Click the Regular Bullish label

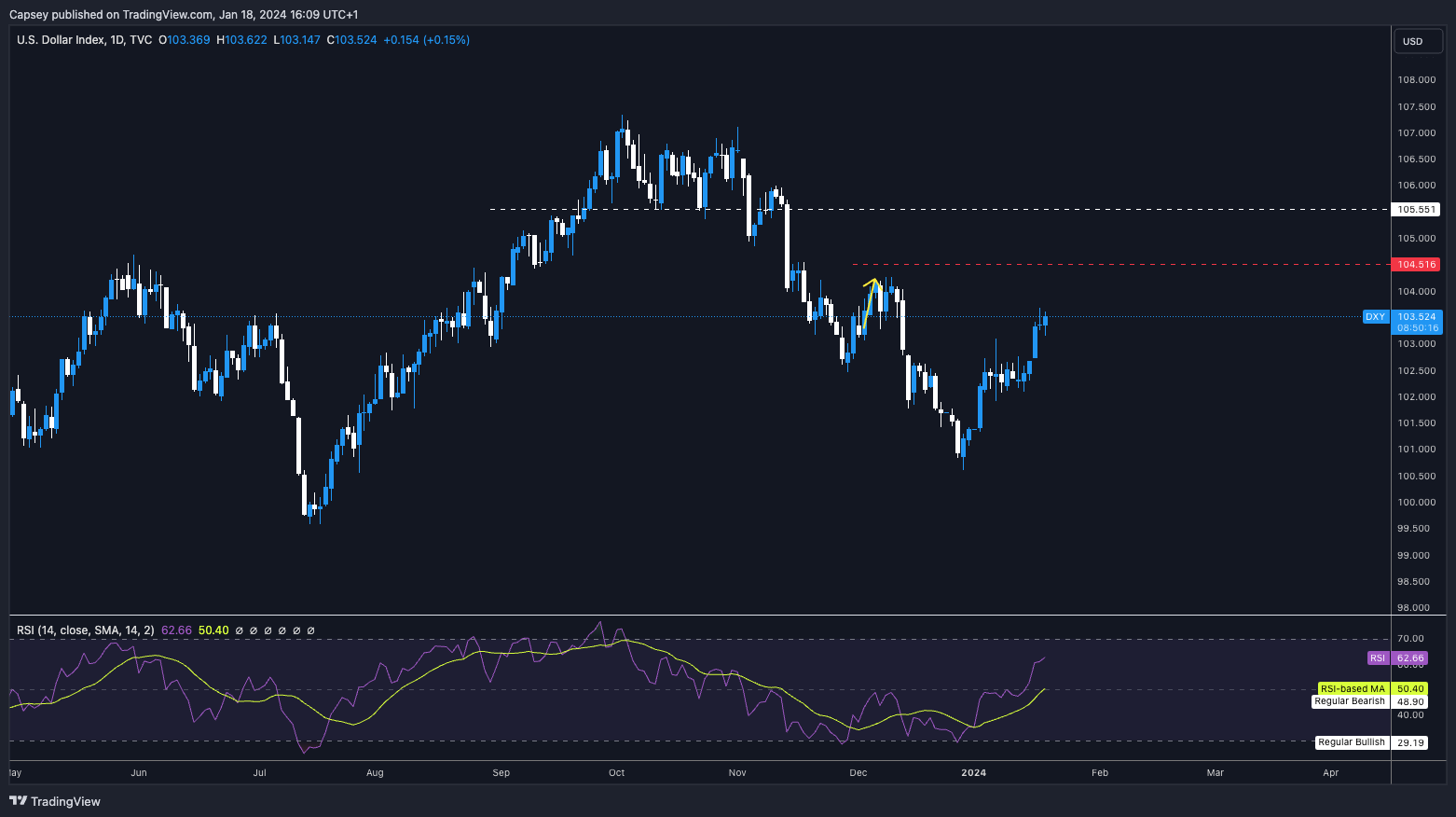1351,742
